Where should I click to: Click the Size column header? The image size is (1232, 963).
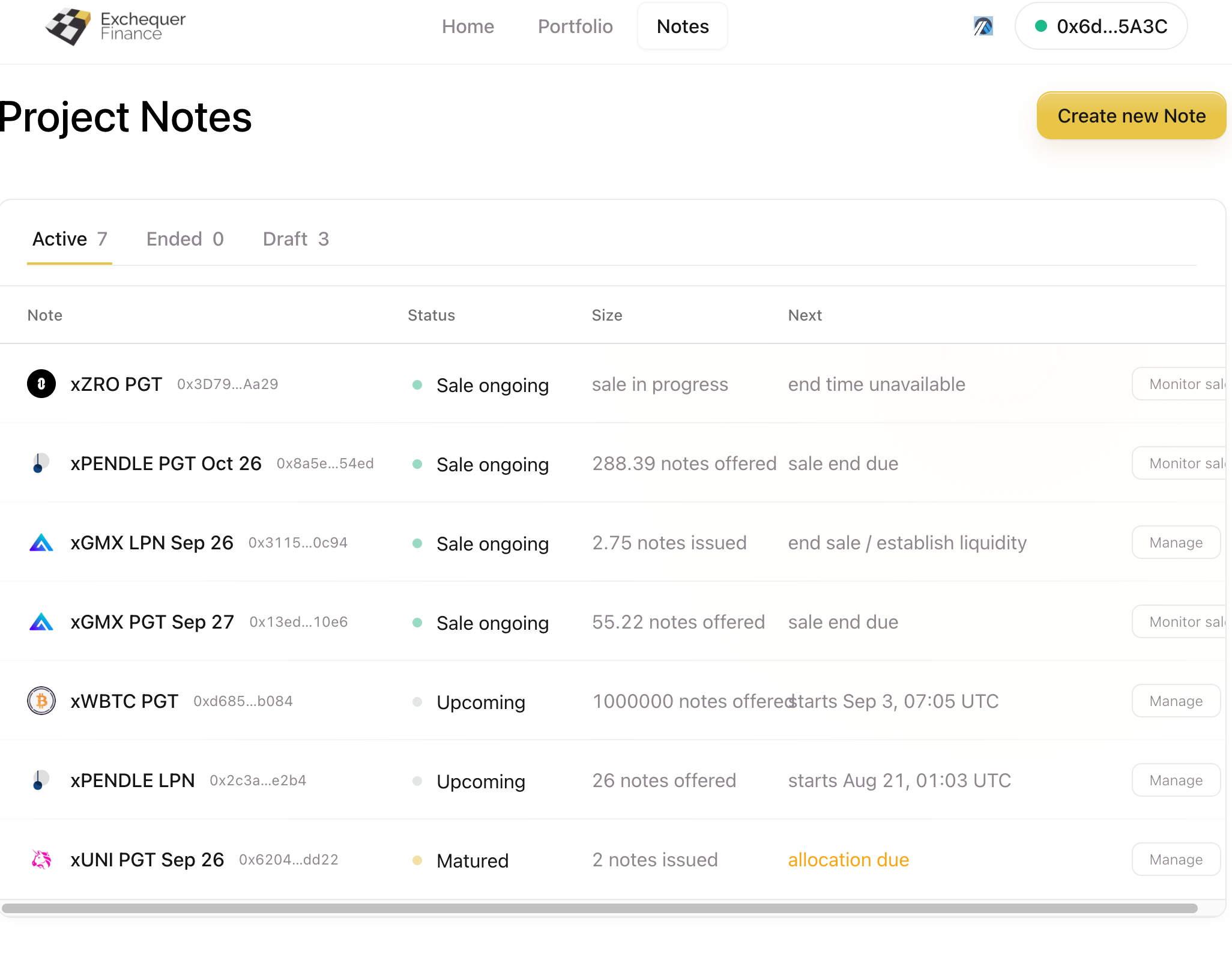(607, 315)
